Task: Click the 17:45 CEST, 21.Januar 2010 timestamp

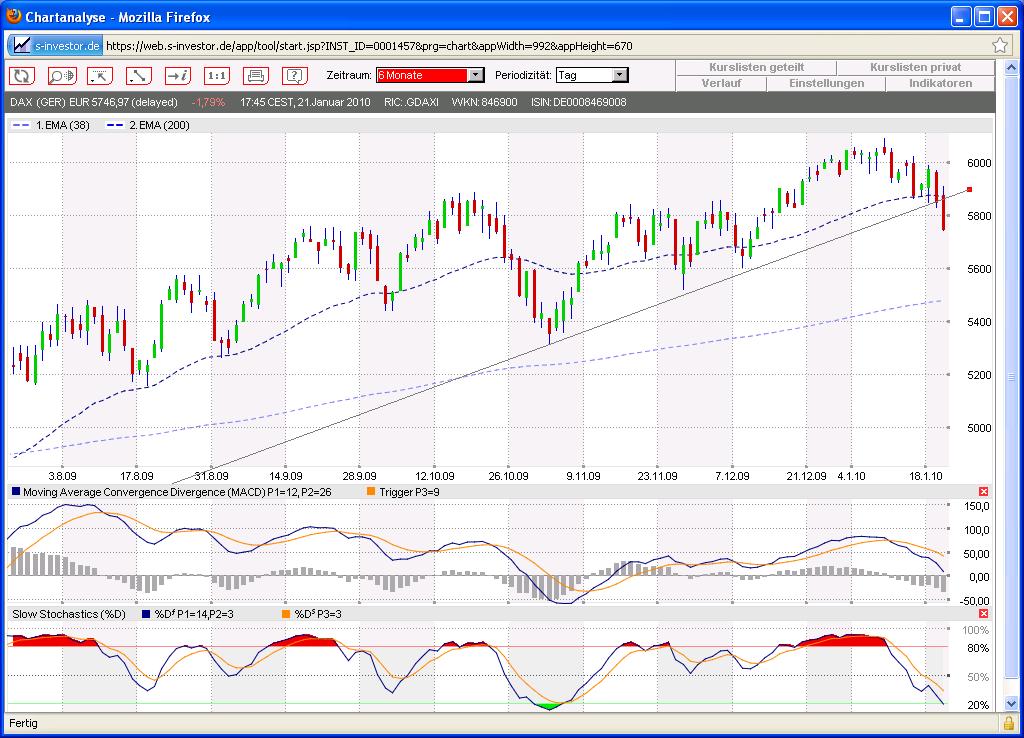Action: pyautogui.click(x=305, y=102)
